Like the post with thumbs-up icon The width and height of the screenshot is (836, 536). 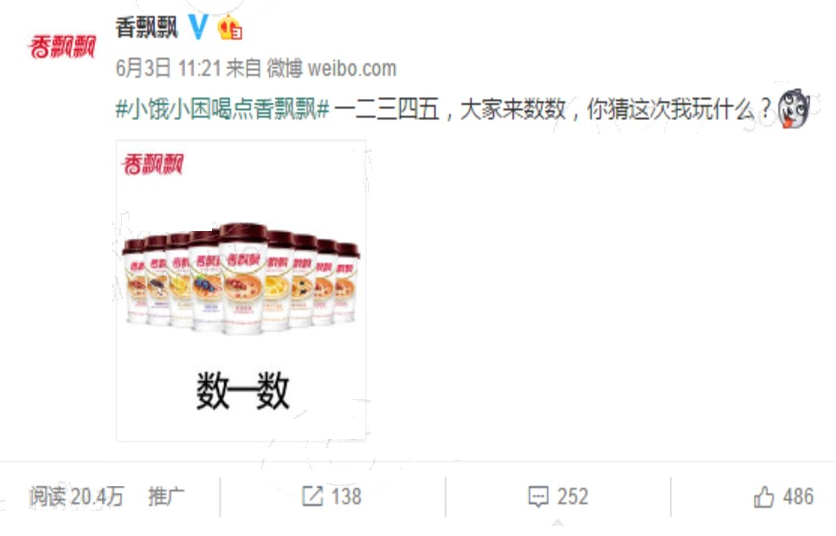(763, 497)
